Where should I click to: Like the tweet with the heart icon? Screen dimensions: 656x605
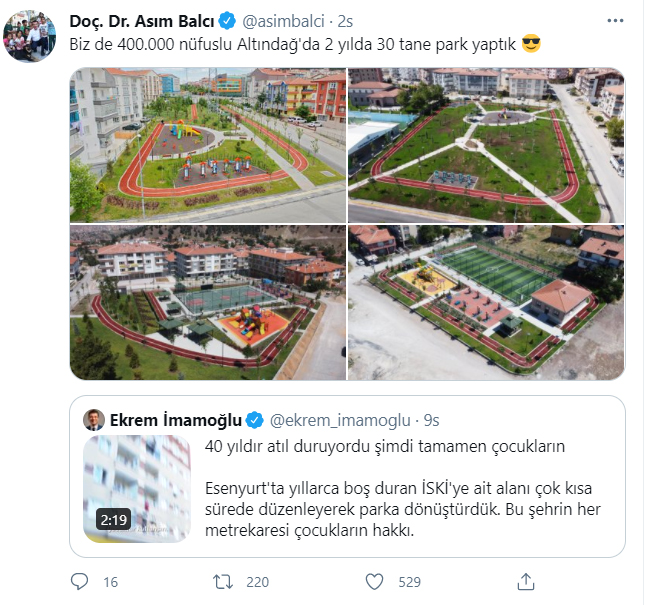374,582
